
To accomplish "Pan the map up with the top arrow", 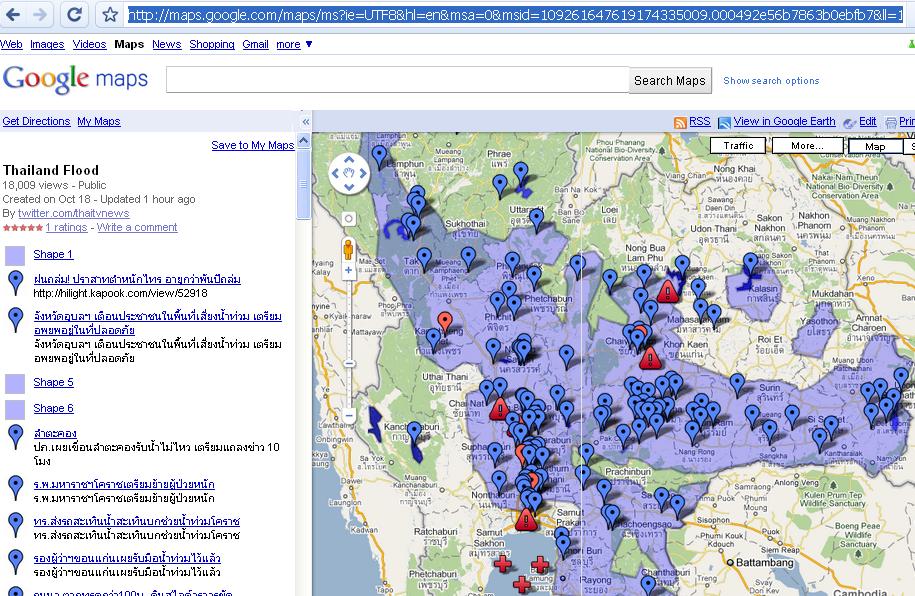I will 349,159.
